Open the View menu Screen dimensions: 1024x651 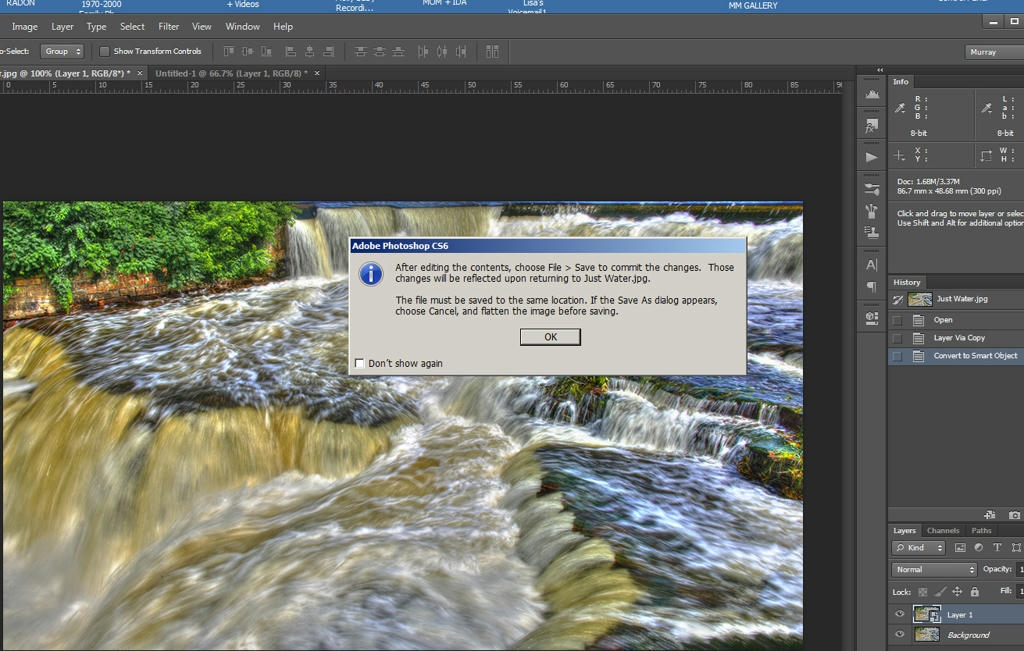pyautogui.click(x=201, y=27)
